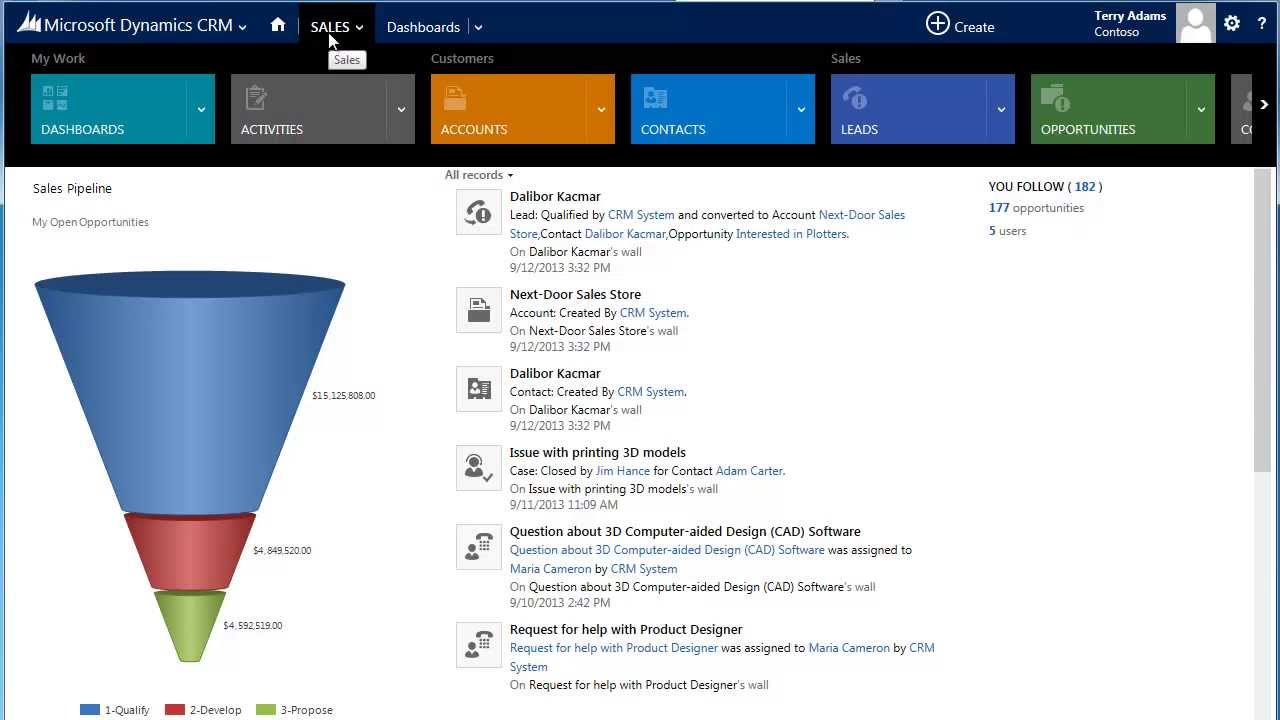Click 2-Develop red legend swatch
Image resolution: width=1280 pixels, height=720 pixels.
point(175,710)
